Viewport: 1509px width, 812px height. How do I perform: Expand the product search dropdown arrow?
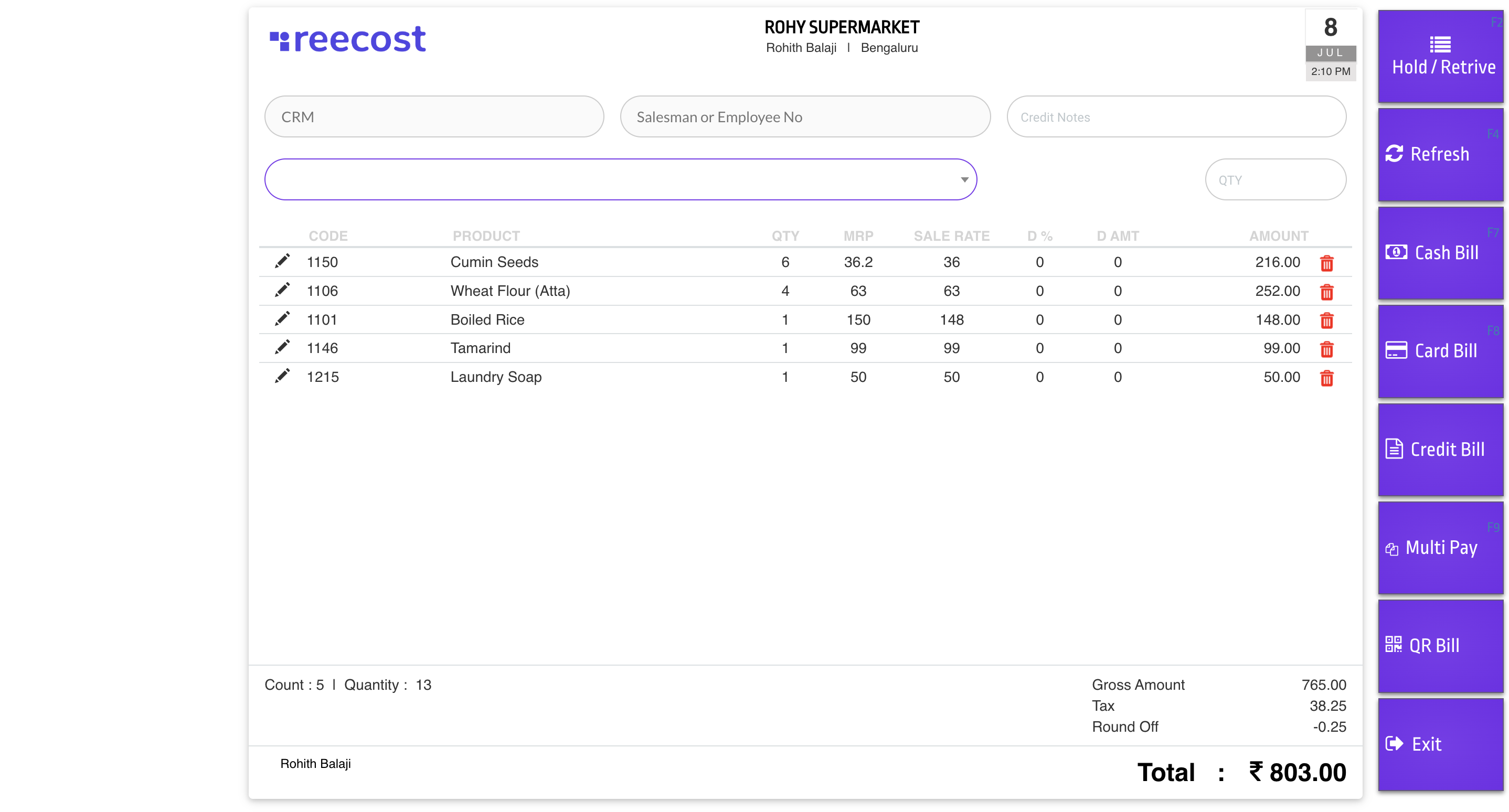[964, 180]
